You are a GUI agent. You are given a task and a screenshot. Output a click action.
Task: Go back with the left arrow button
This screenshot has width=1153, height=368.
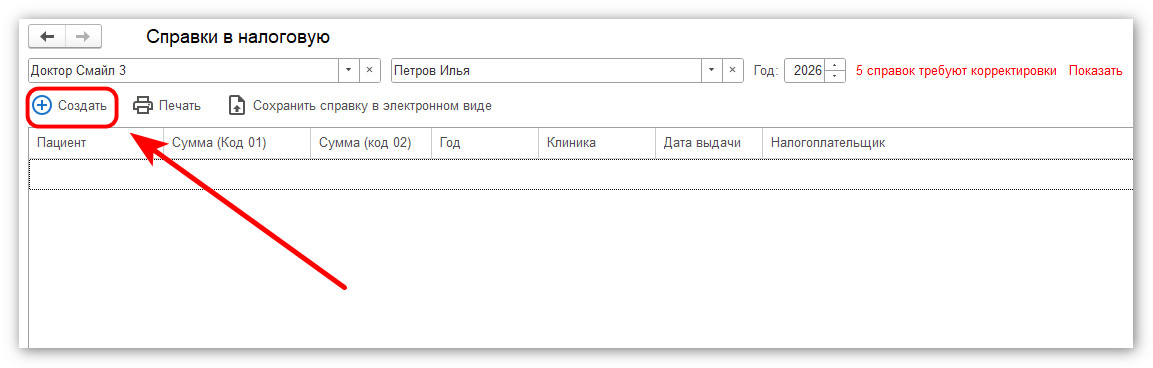tap(47, 36)
